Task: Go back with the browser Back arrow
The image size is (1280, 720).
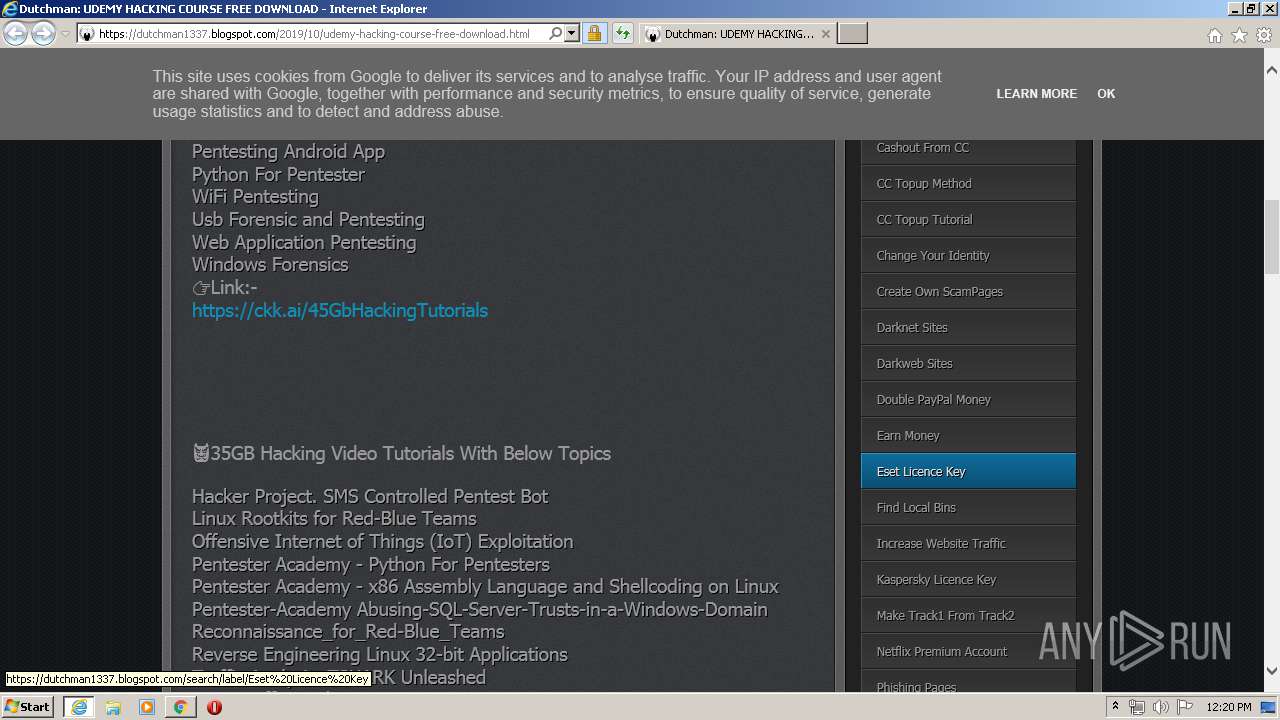Action: 16,34
